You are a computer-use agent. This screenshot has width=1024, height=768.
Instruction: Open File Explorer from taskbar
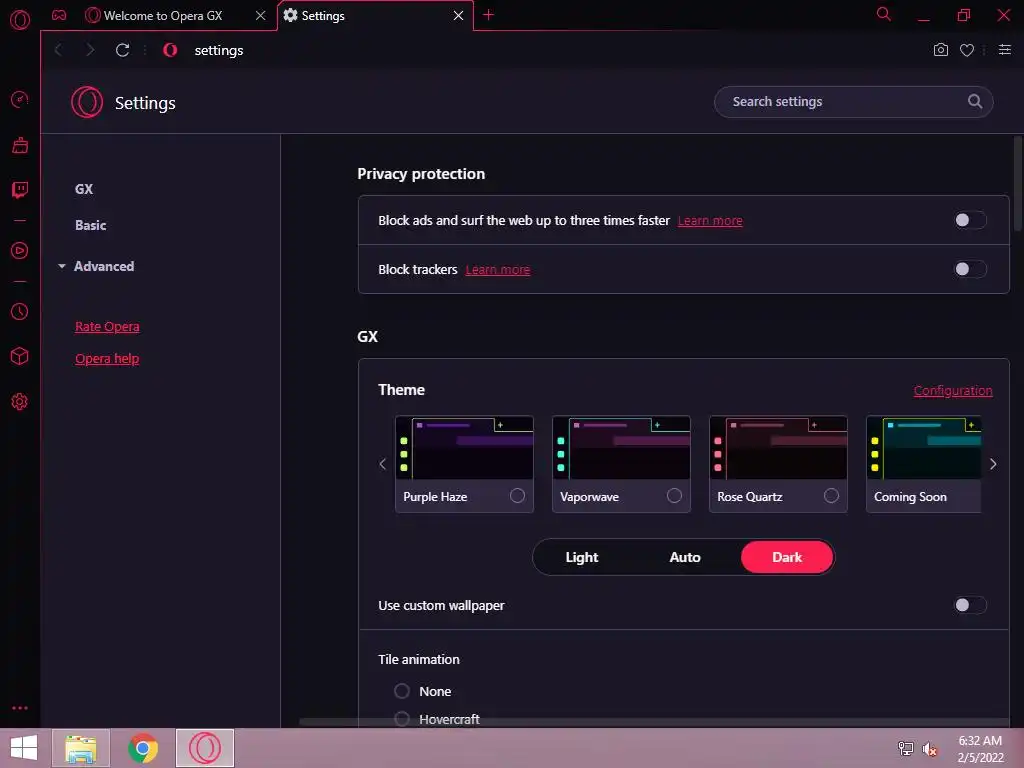coord(80,748)
